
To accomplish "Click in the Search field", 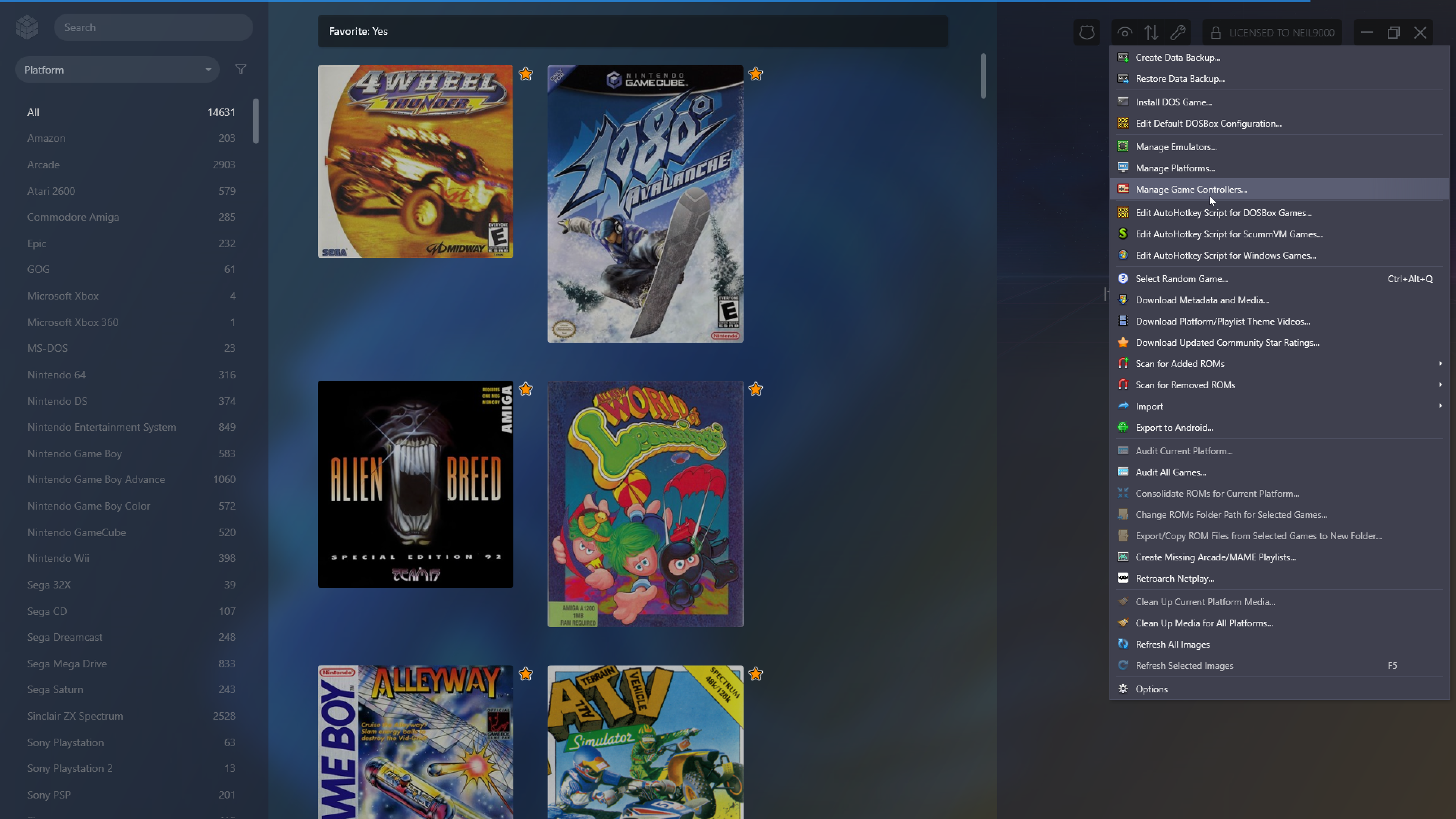I will pyautogui.click(x=153, y=27).
